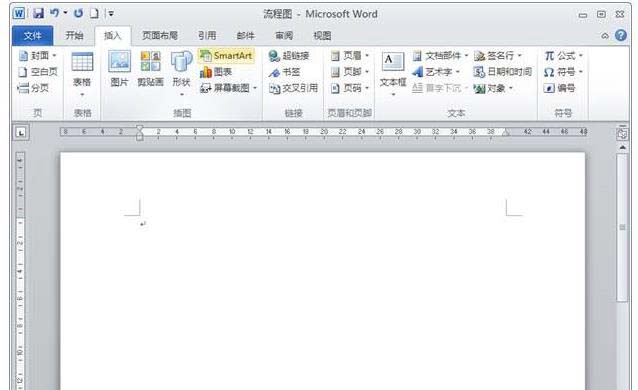Viewport: 638px width, 390px height.
Task: Click the 交叉引用 (Cross-reference) button
Action: [293, 88]
